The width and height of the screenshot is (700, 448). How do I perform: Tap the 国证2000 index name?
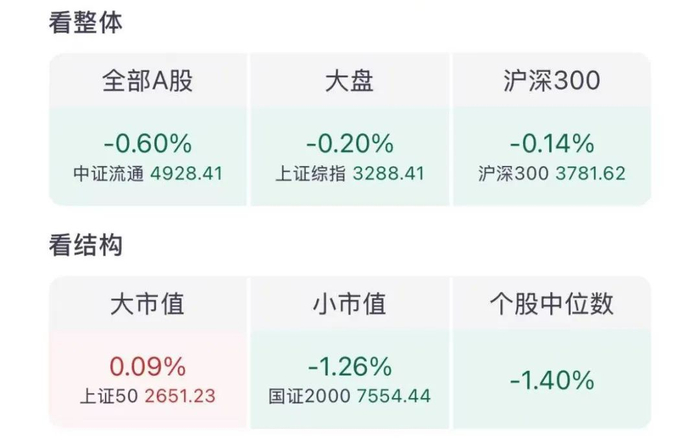[x=308, y=395]
